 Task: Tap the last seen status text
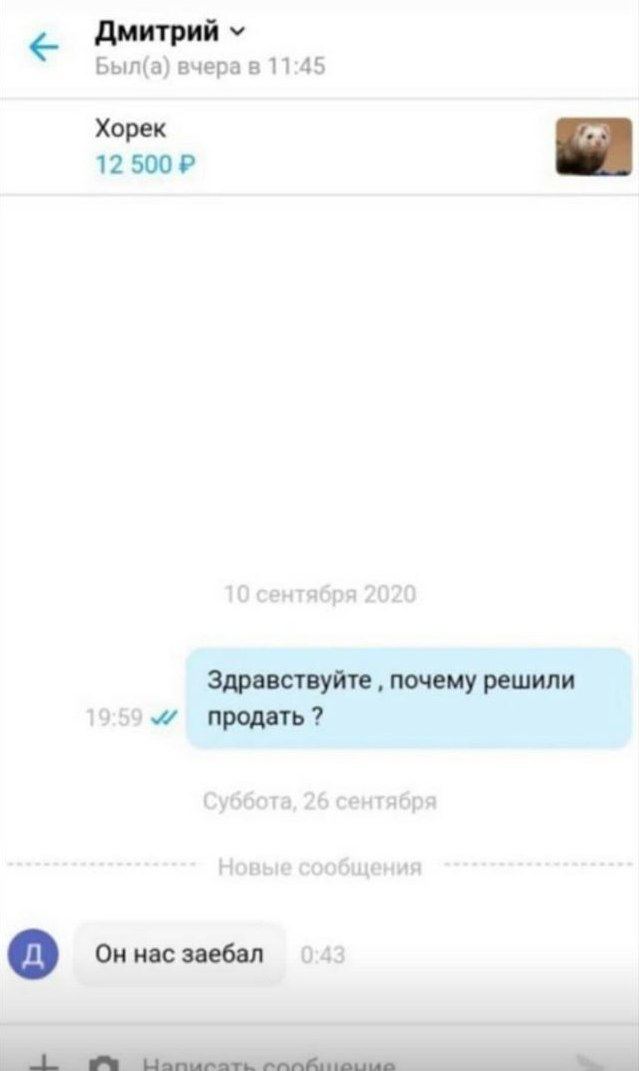(x=210, y=66)
